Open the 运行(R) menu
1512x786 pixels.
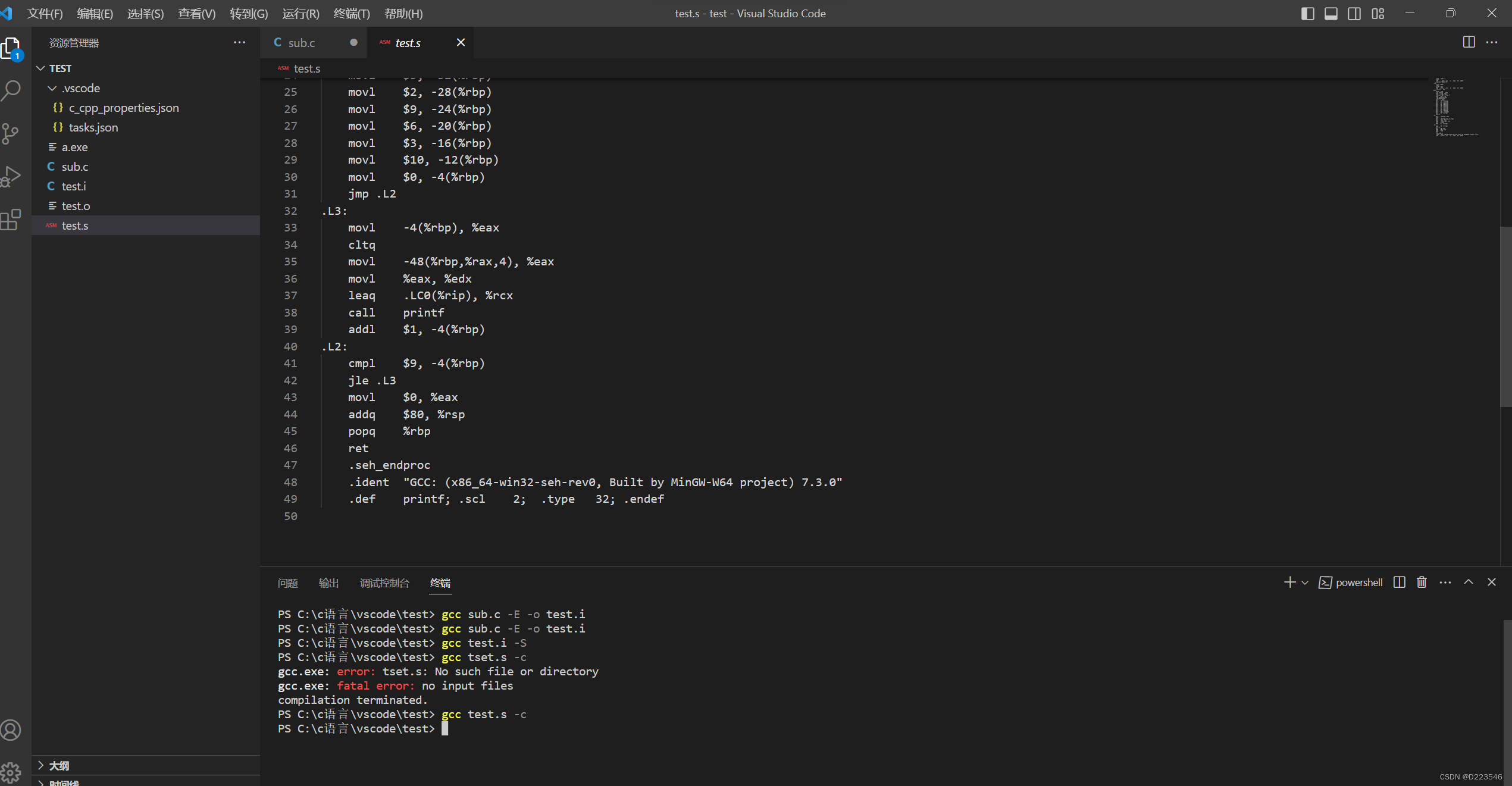300,13
